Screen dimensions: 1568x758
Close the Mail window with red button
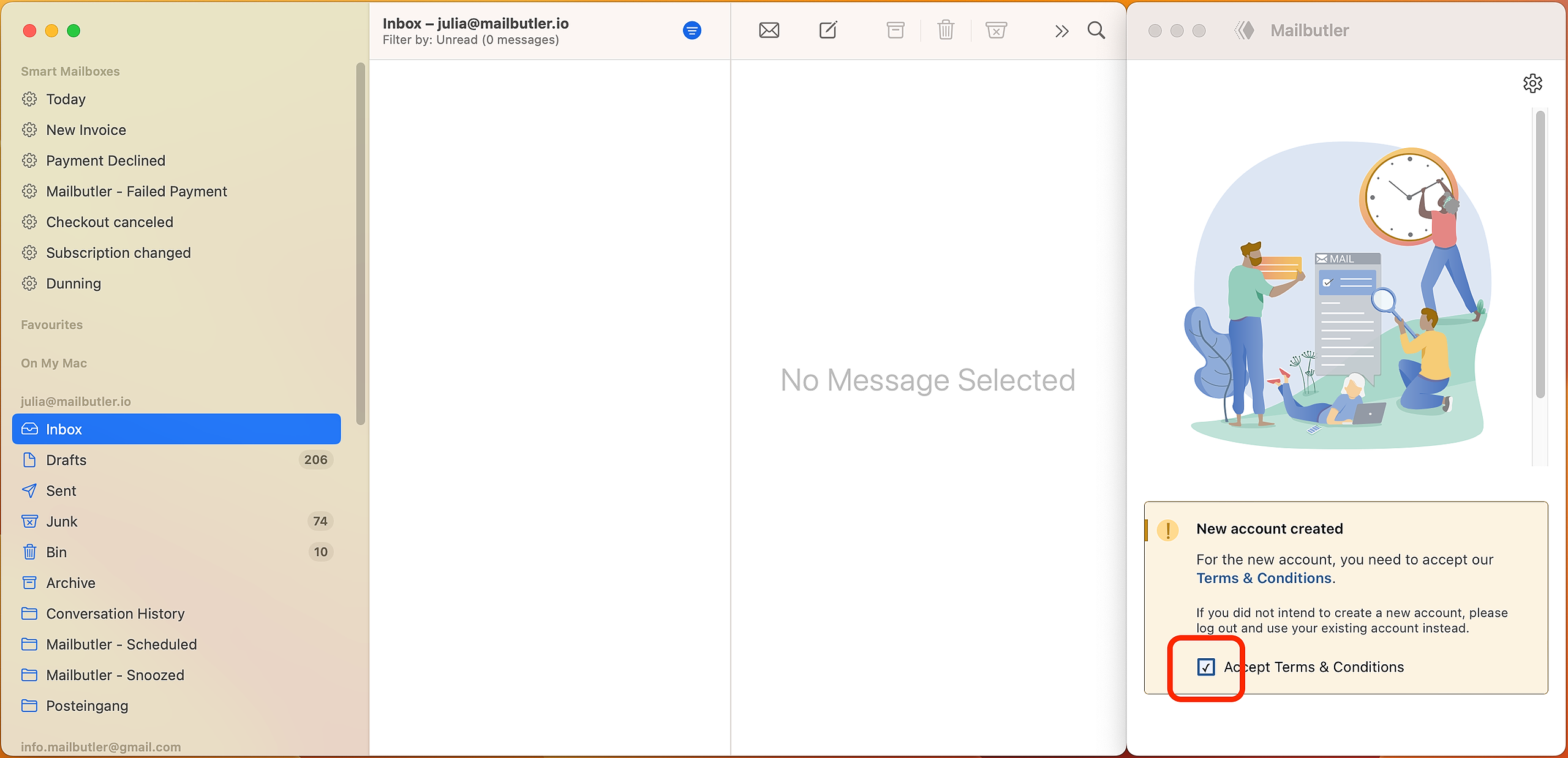tap(29, 31)
